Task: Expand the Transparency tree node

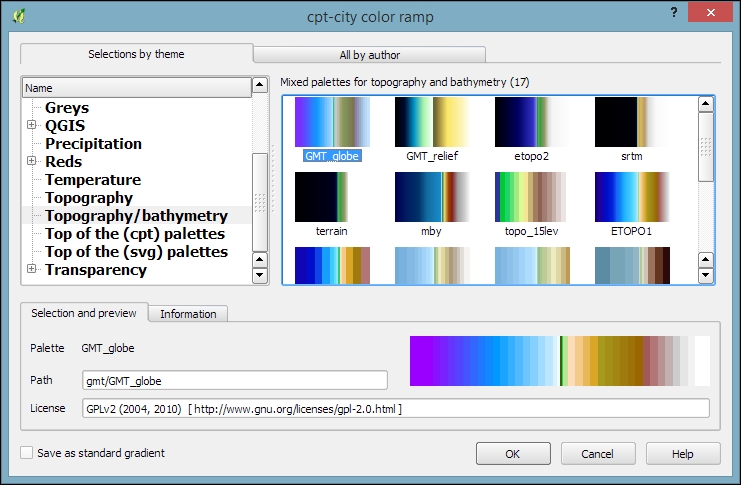Action: (x=32, y=268)
